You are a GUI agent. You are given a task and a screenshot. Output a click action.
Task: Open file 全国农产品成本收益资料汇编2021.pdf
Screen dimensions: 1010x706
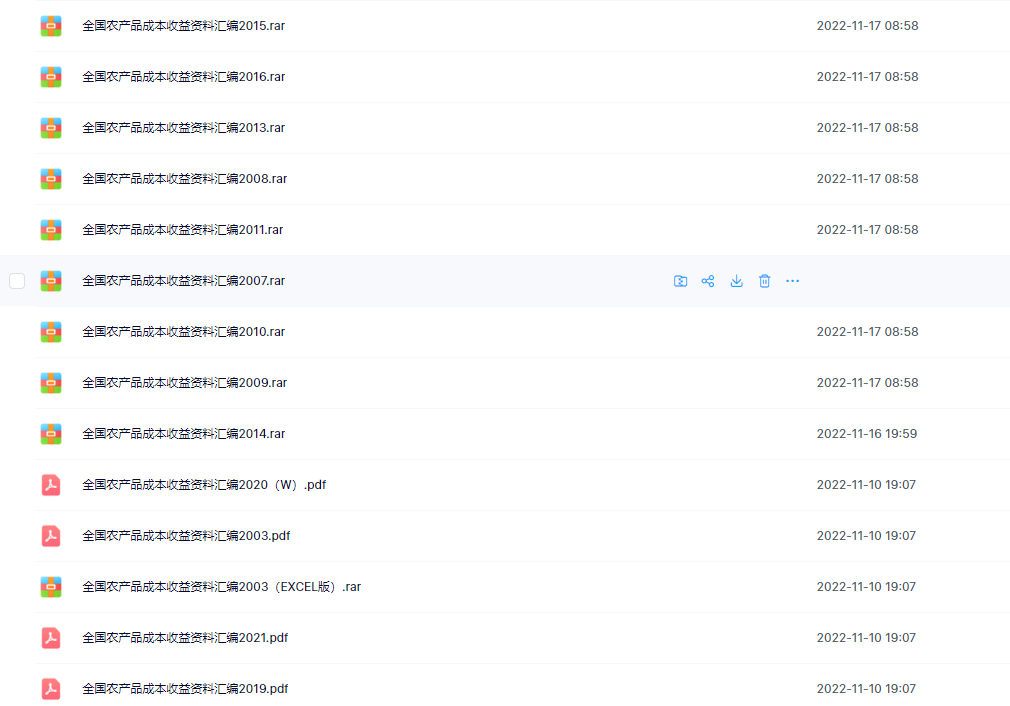pos(185,638)
